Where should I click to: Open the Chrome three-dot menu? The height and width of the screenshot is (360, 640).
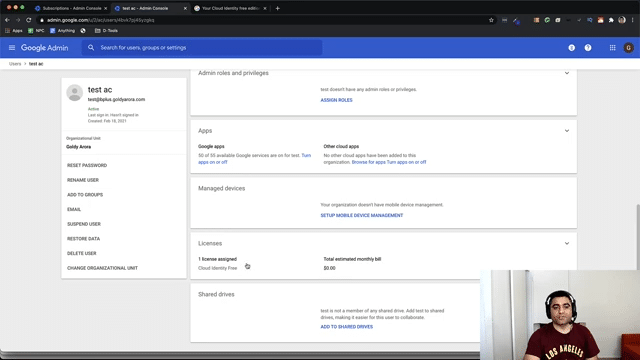tap(633, 20)
